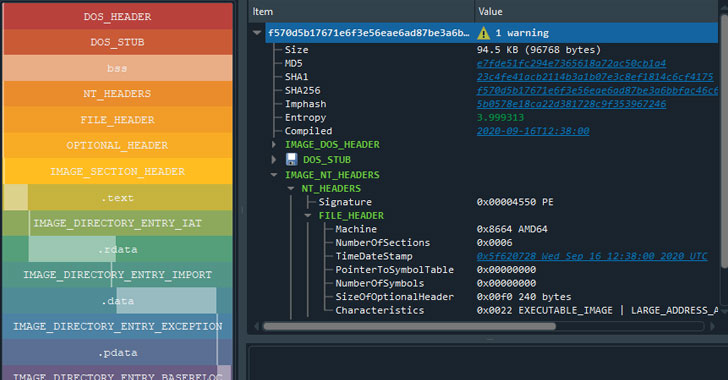Screen dimensions: 728x380
Task: Collapse the NT_HEADERS subtree
Action: pyautogui.click(x=291, y=189)
